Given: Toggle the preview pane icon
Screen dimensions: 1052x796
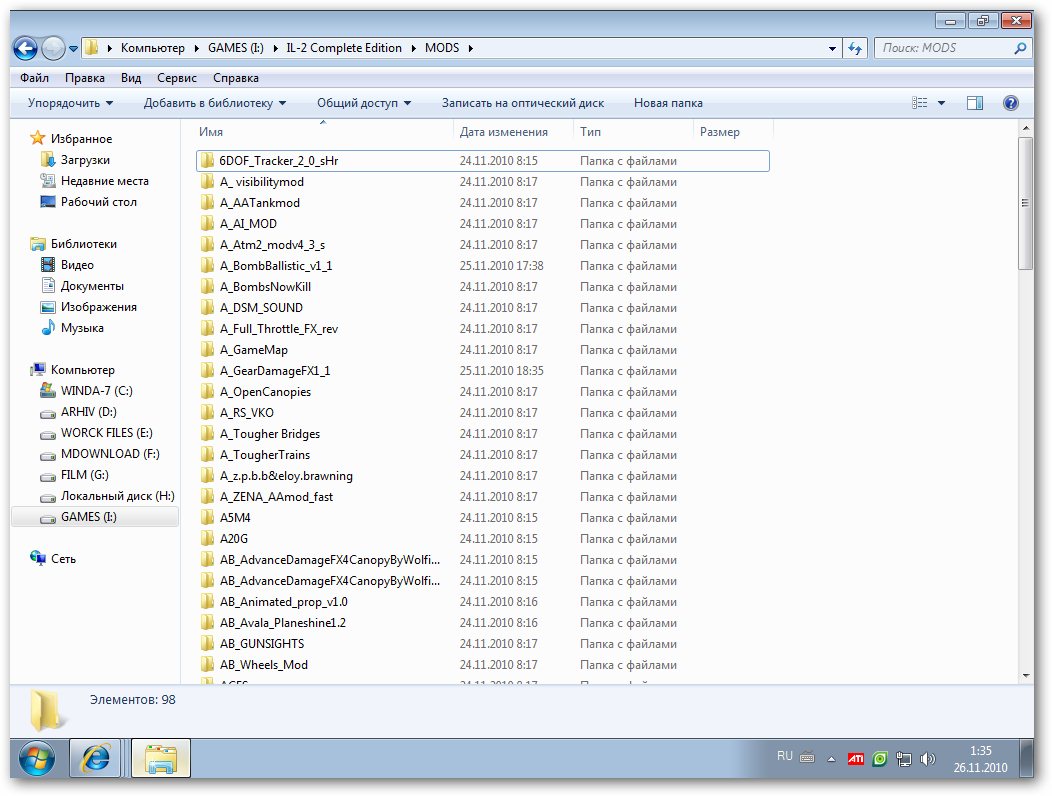Looking at the screenshot, I should pos(975,103).
